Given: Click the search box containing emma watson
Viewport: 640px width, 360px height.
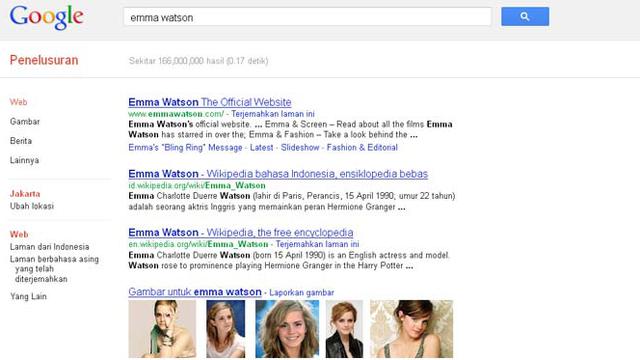Looking at the screenshot, I should click(307, 17).
